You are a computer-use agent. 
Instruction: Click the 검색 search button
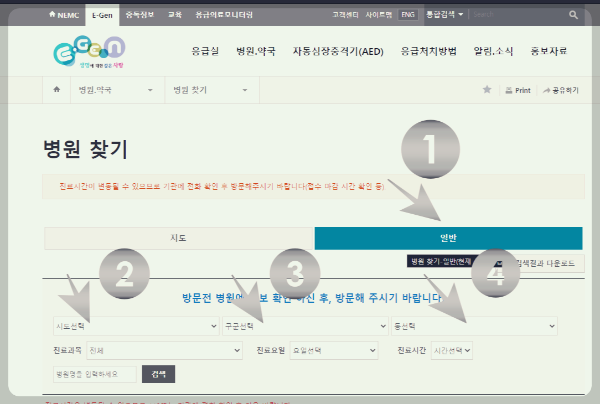click(x=158, y=374)
